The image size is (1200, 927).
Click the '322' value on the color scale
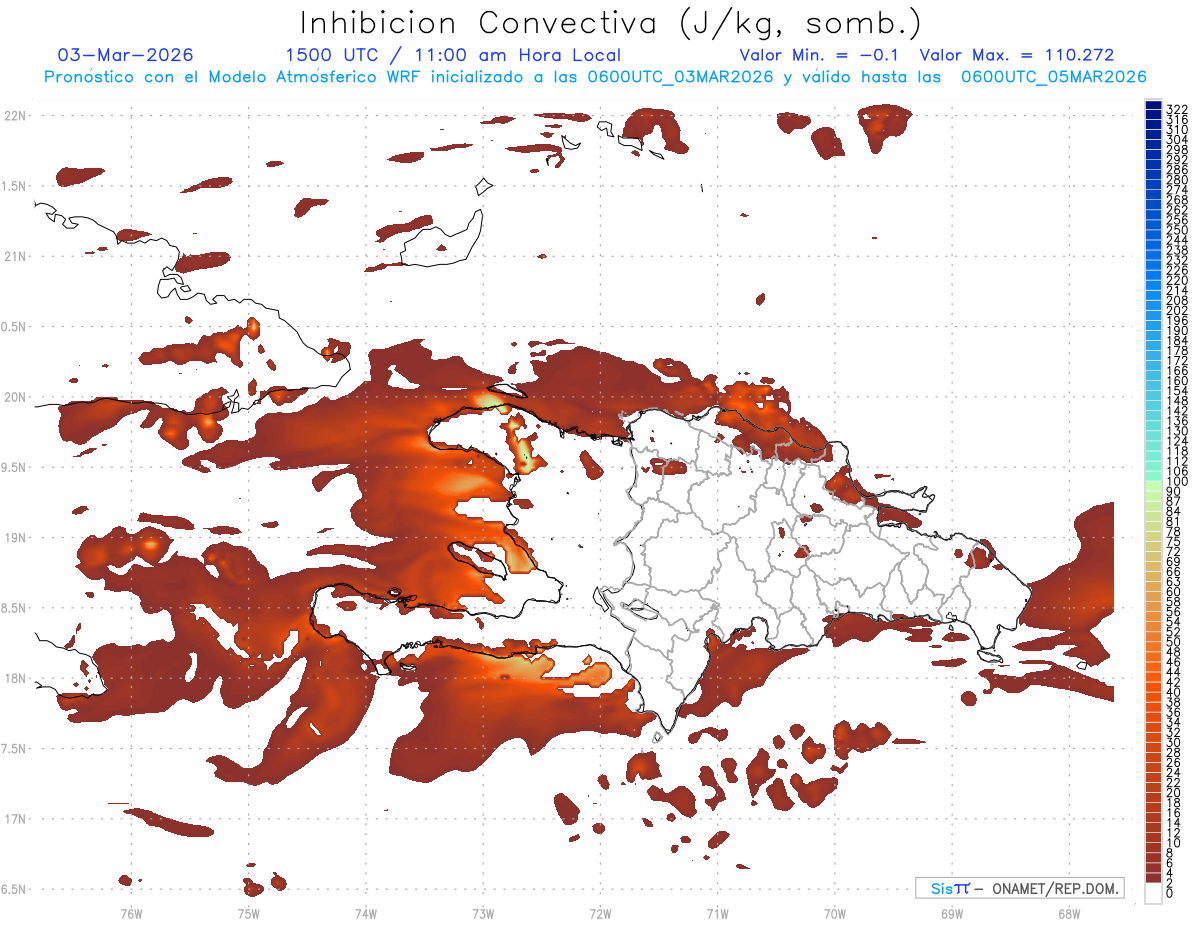[1176, 109]
